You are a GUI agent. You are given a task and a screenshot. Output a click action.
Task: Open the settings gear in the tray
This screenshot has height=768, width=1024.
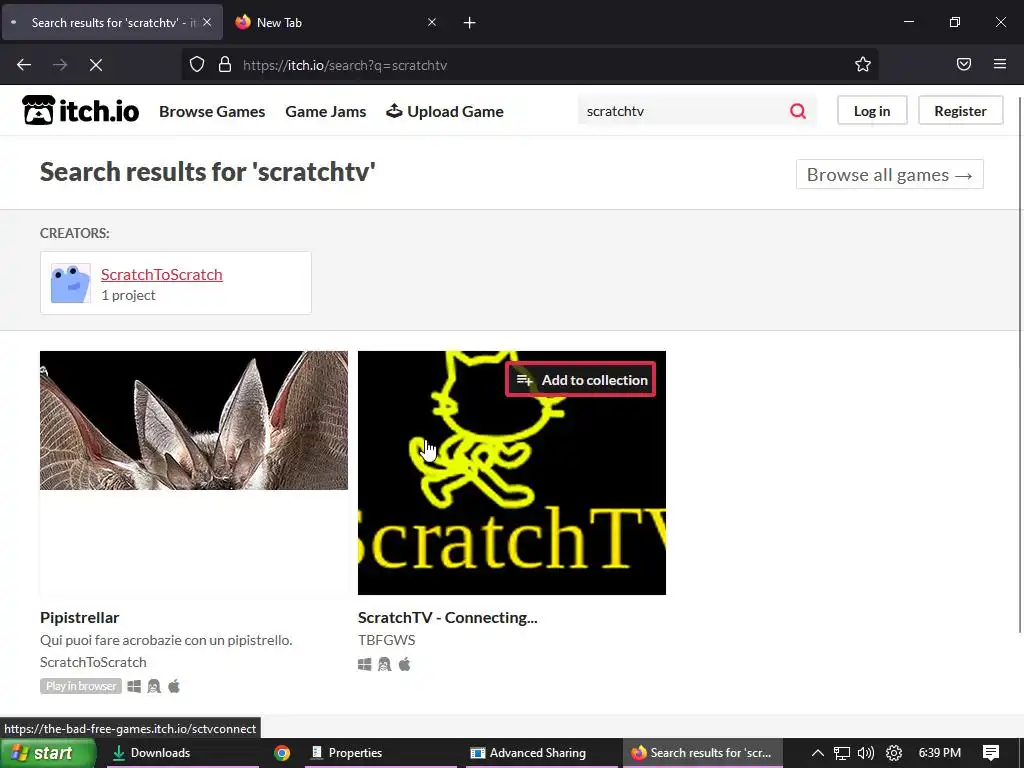coord(893,753)
